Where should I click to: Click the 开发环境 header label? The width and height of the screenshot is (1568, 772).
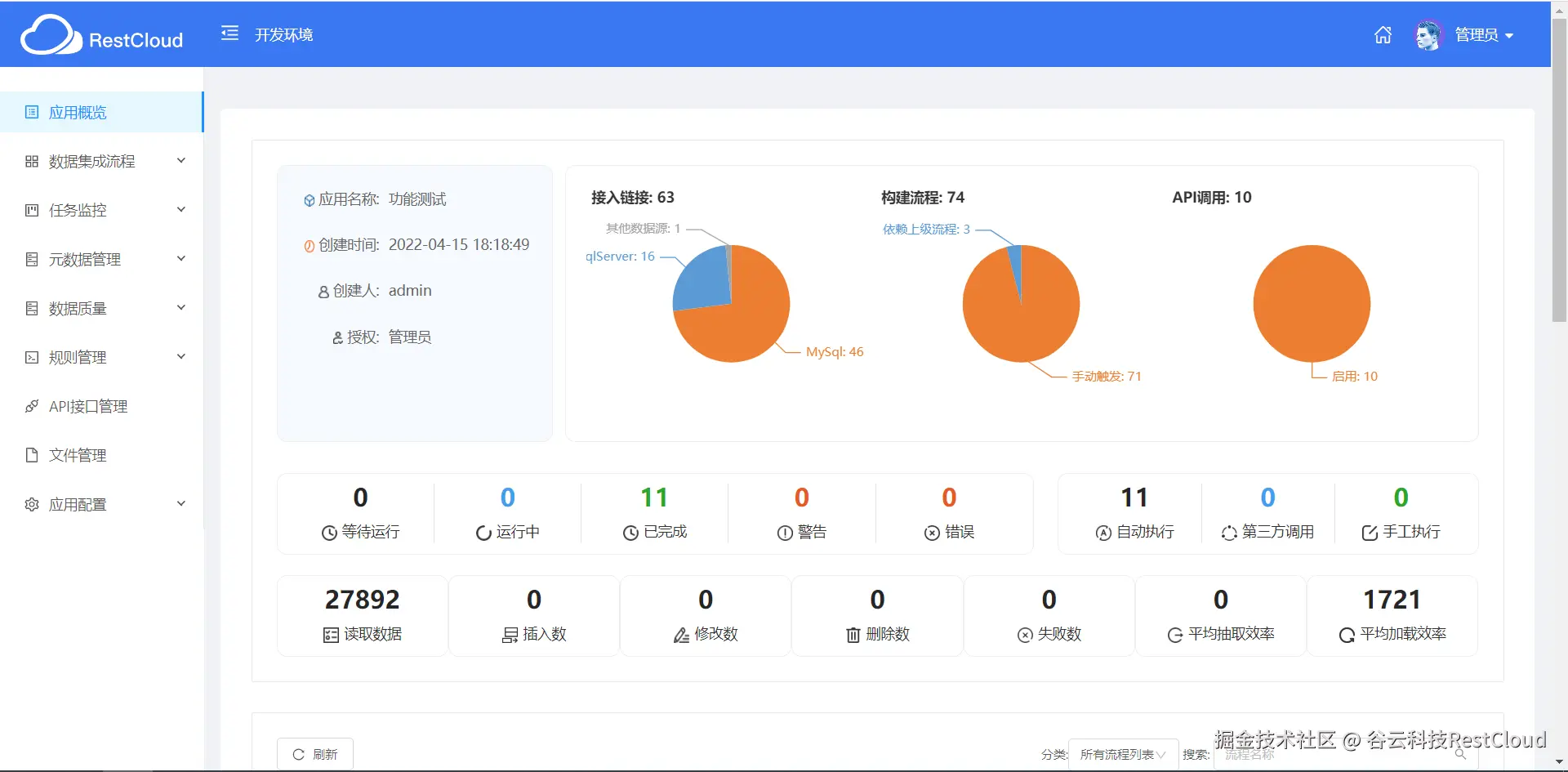(x=284, y=34)
